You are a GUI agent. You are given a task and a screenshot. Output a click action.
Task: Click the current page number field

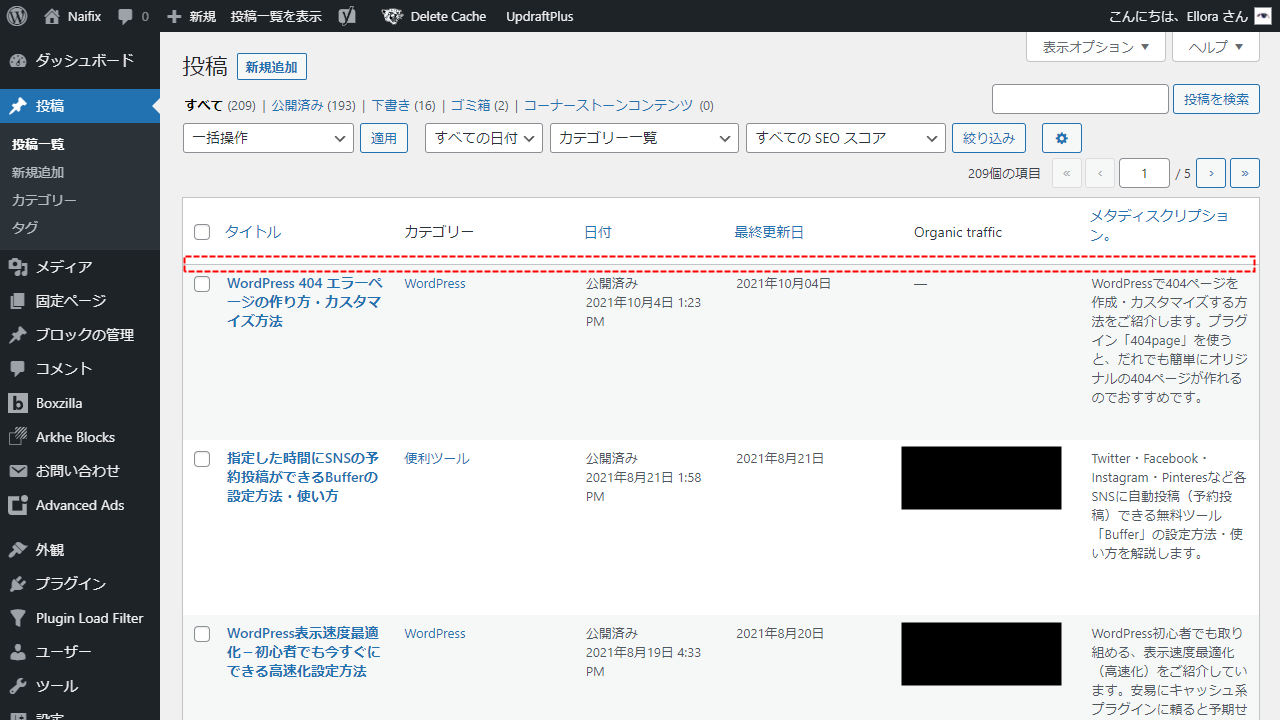(x=1144, y=173)
